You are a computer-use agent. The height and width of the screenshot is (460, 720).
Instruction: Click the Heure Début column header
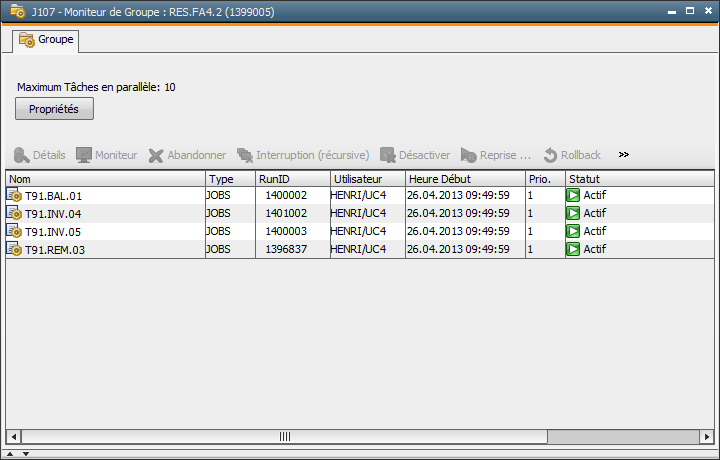click(x=464, y=178)
